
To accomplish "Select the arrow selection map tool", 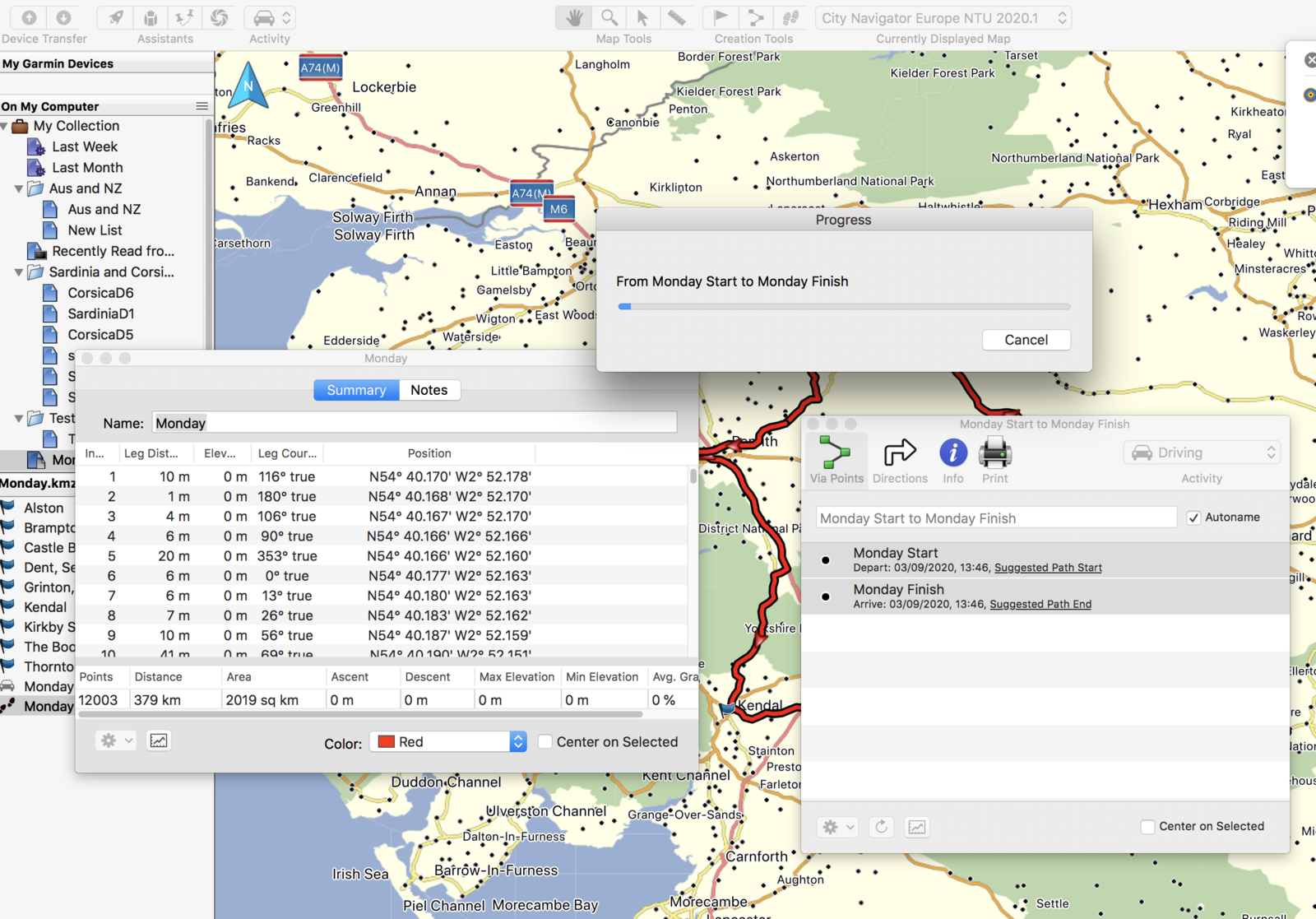I will (642, 17).
